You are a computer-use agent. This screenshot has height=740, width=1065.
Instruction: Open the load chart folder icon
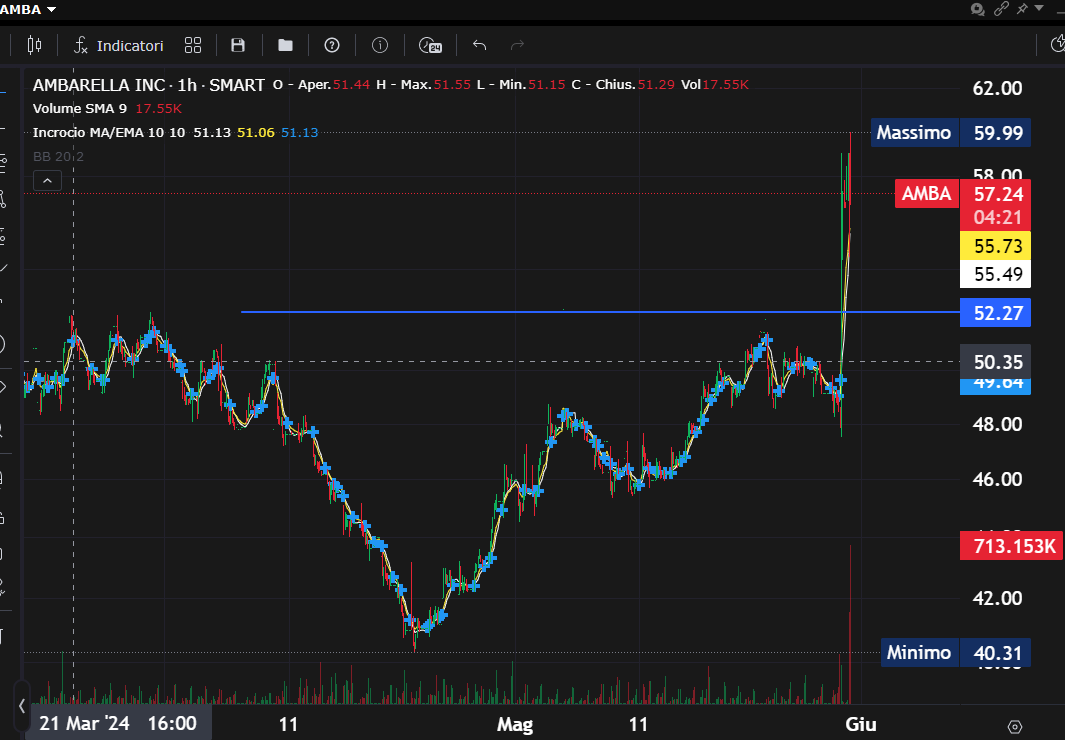[285, 45]
